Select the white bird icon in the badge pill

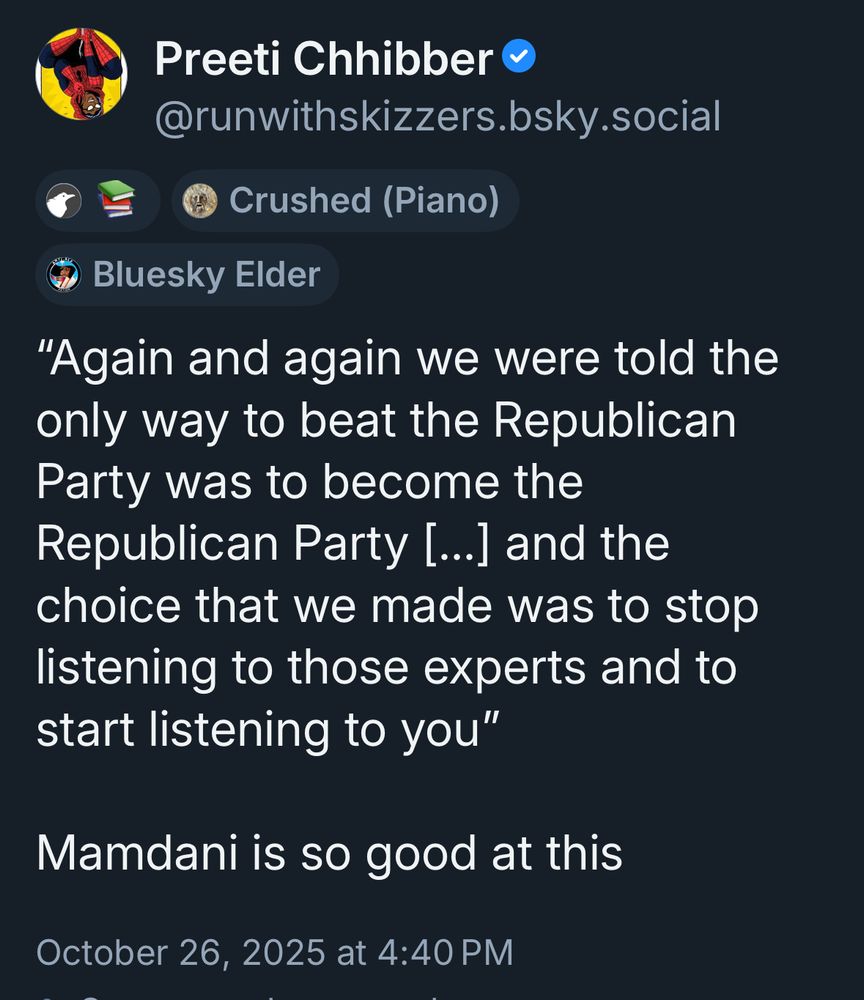[62, 200]
